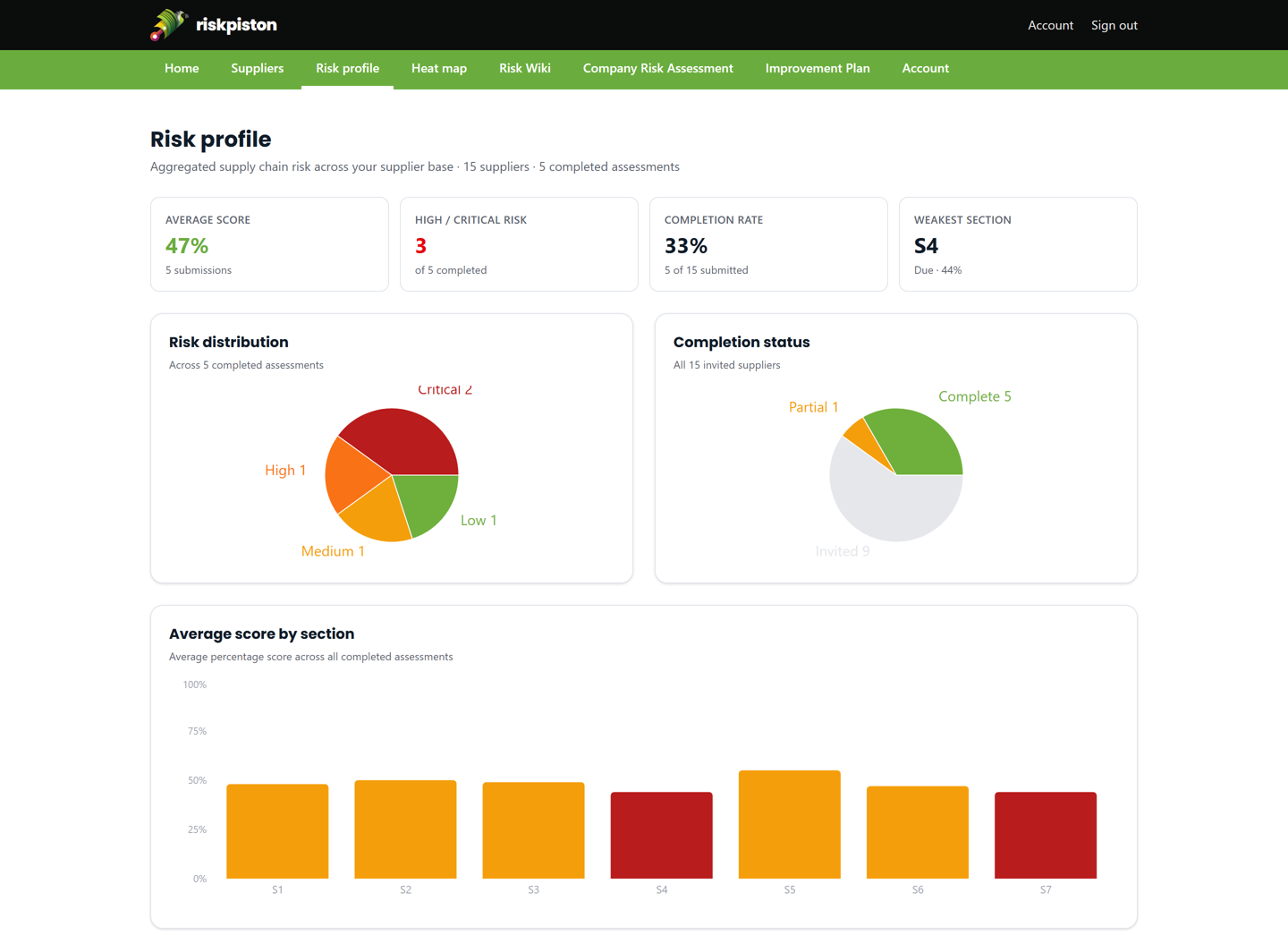Go to the Suppliers tab
Viewport: 1288px width, 935px height.
click(258, 69)
